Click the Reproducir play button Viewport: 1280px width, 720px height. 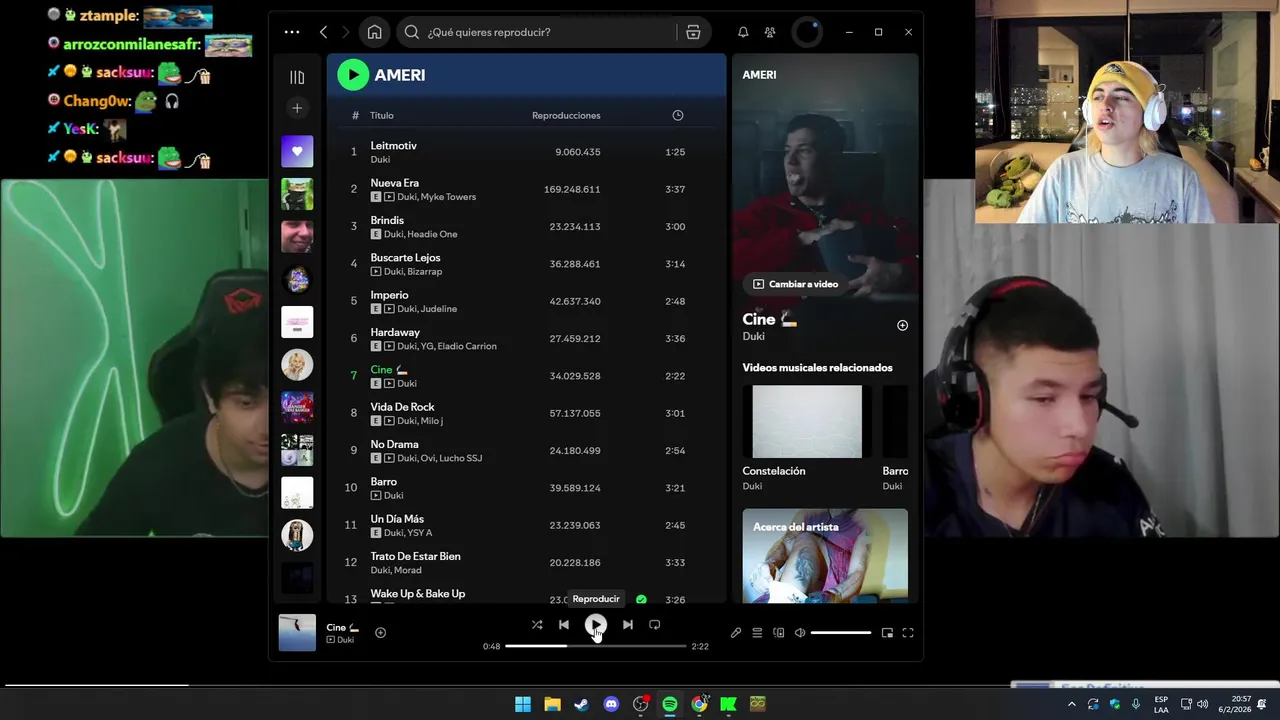(595, 625)
